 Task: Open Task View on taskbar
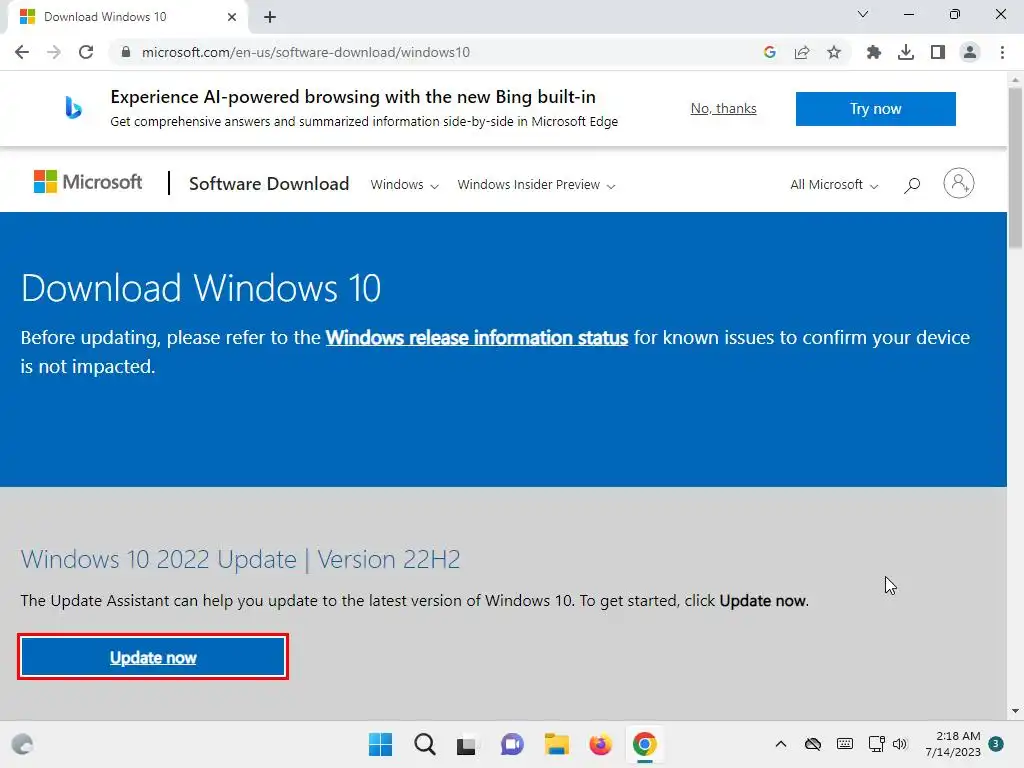(466, 744)
